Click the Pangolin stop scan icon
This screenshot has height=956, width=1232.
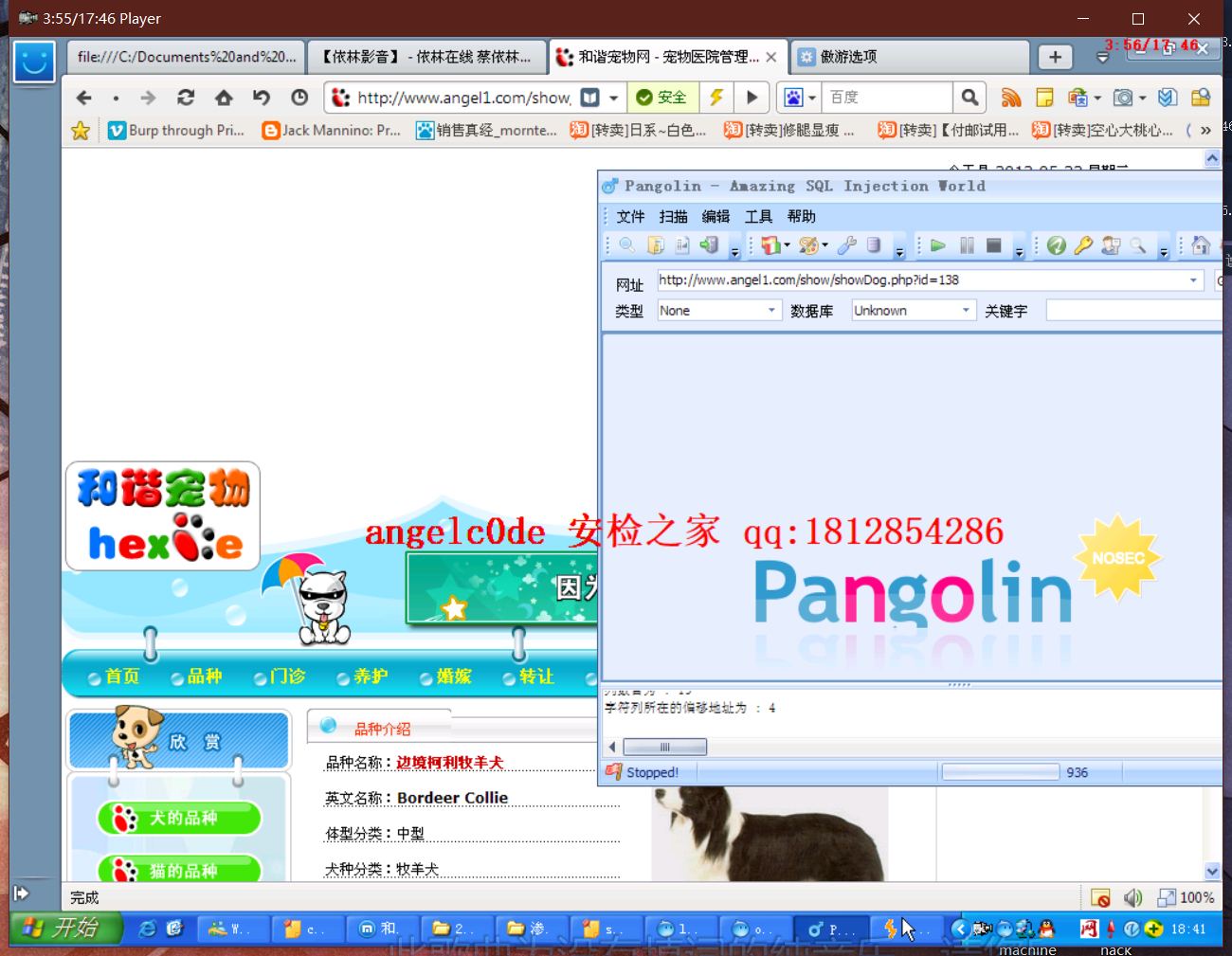993,245
